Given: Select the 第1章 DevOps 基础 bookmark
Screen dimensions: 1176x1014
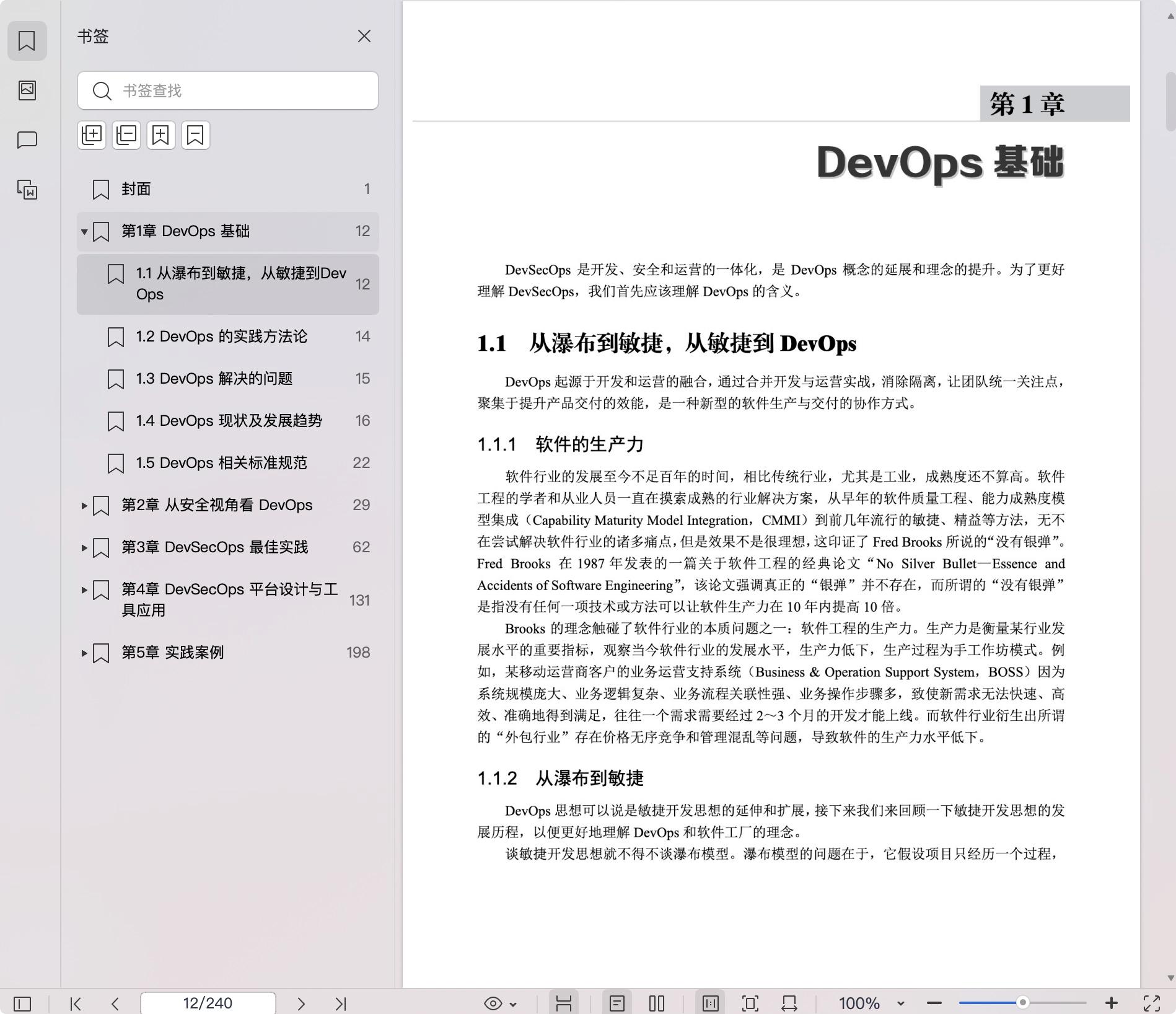Looking at the screenshot, I should (x=228, y=231).
